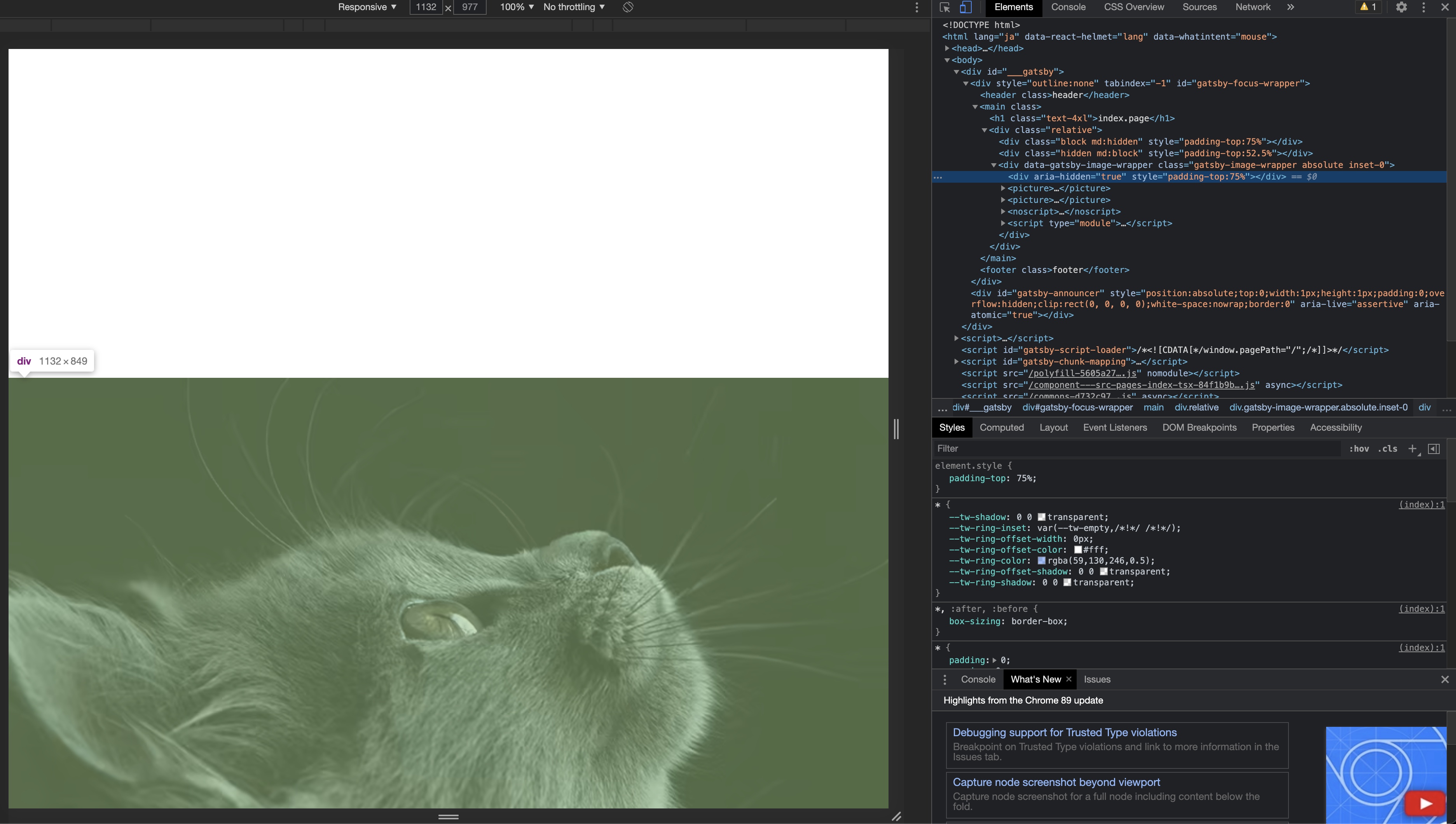Grab the viewport bottom resize handle
This screenshot has height=824, width=1456.
(x=448, y=817)
